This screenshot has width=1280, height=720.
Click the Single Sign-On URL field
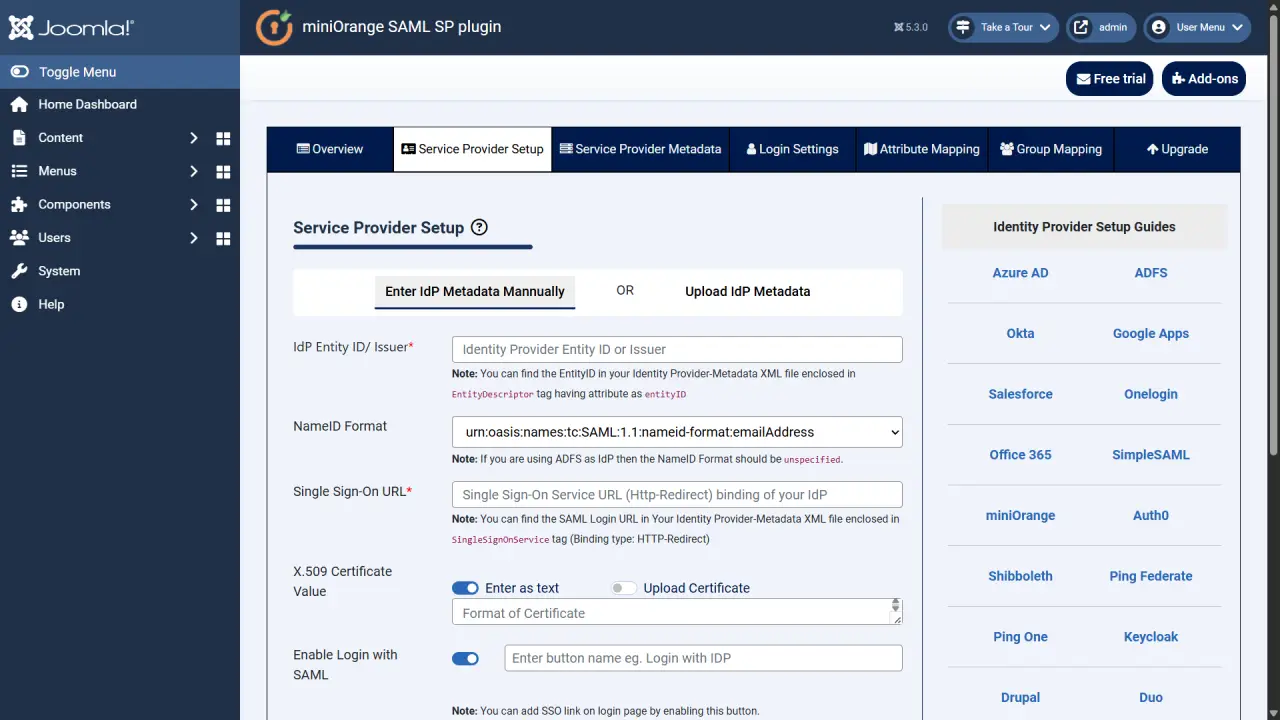[x=677, y=494]
